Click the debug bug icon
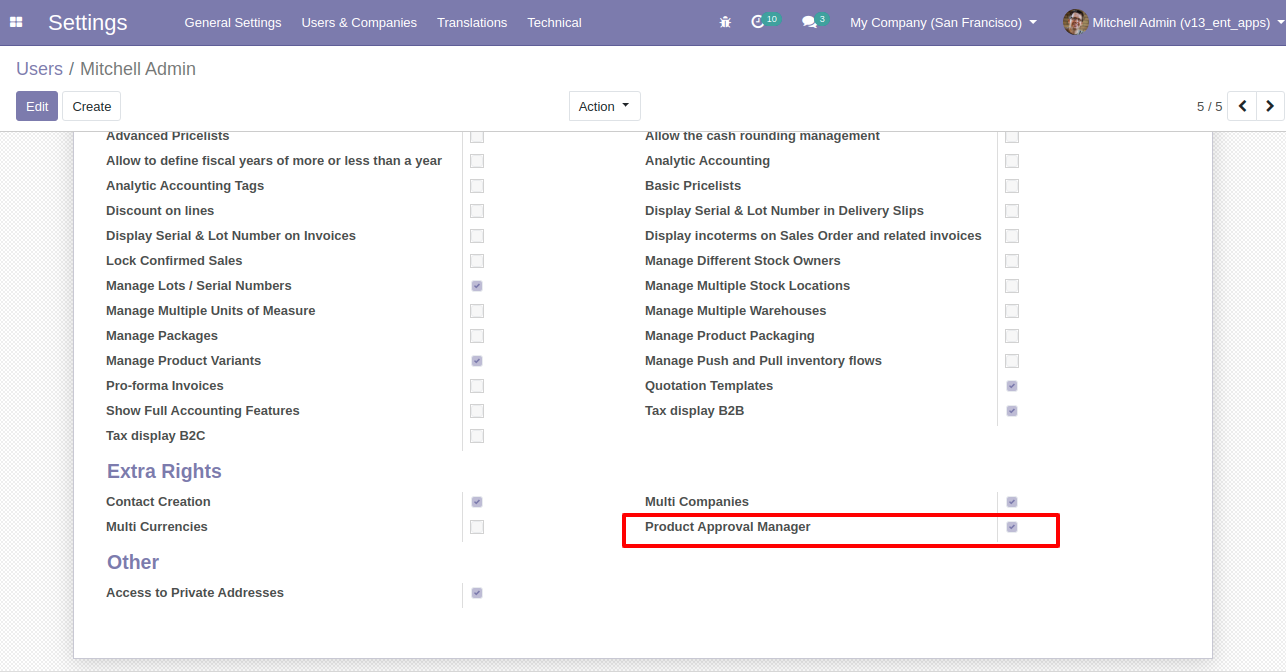 [x=725, y=22]
